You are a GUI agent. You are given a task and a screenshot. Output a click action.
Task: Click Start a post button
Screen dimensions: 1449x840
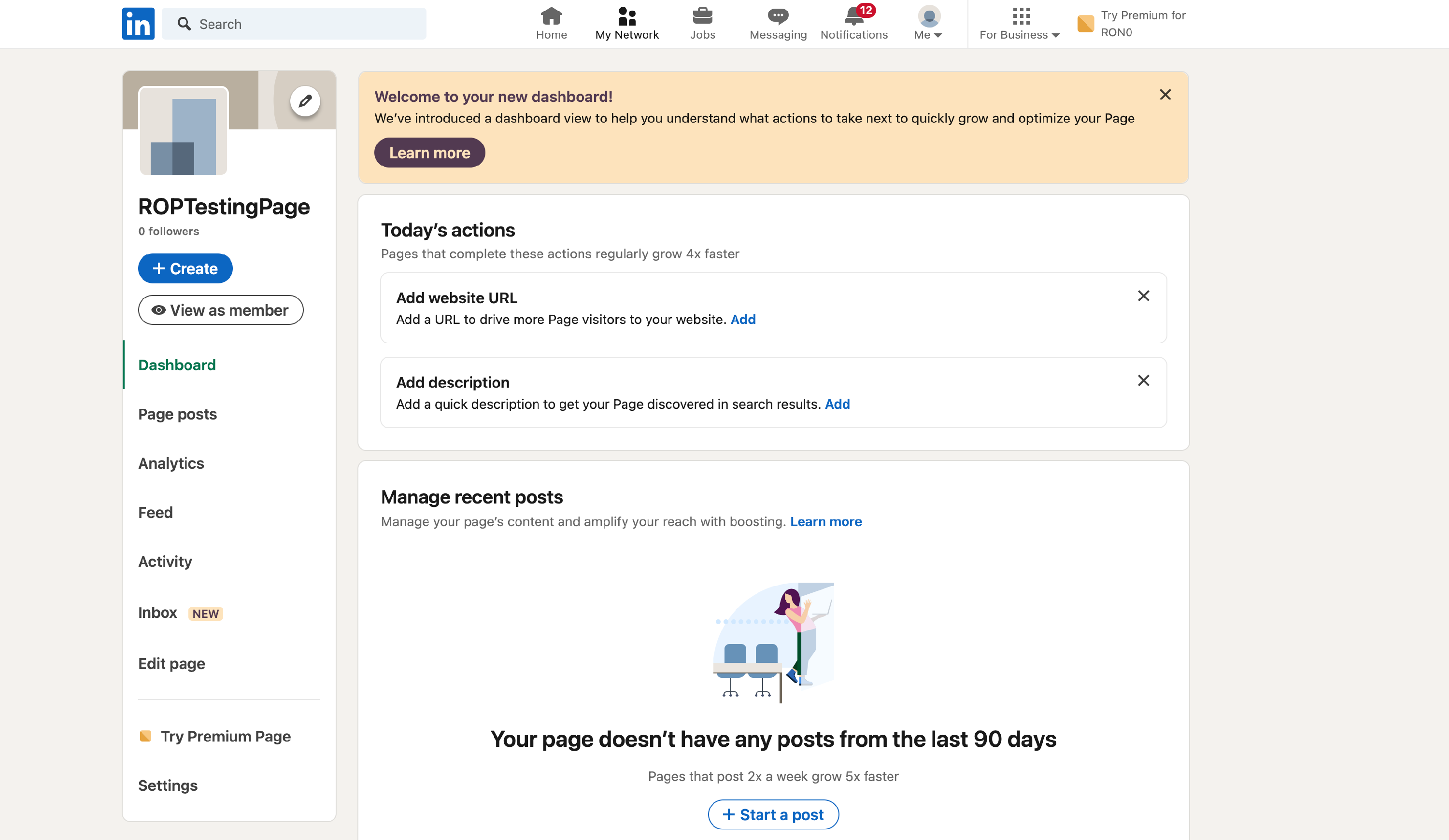[x=773, y=814]
